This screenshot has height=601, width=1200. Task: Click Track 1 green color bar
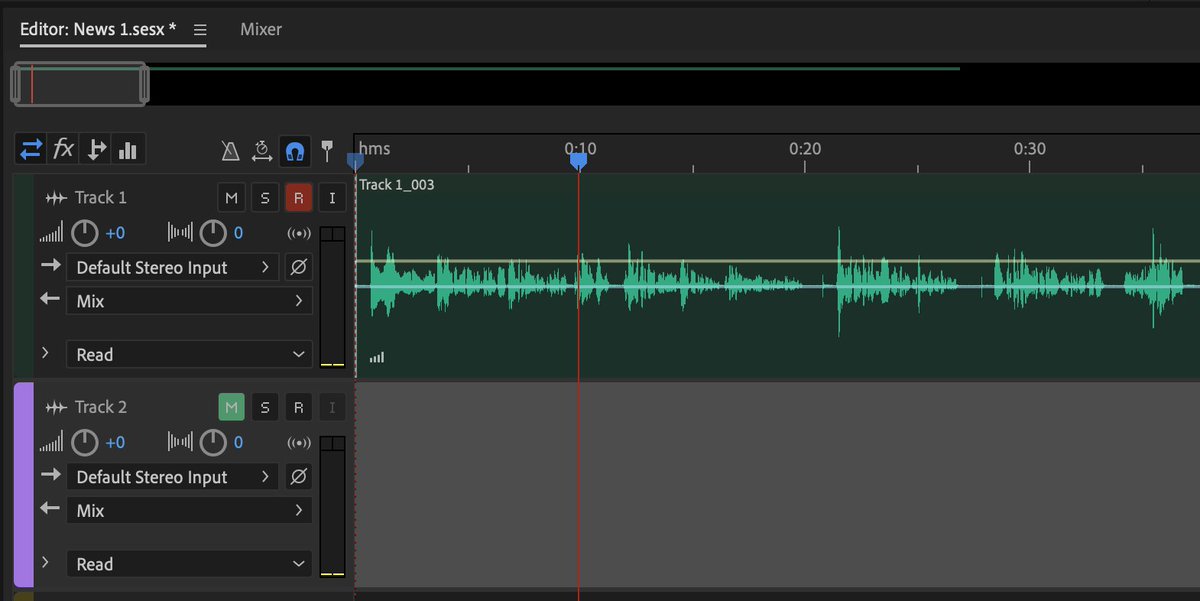(23, 276)
